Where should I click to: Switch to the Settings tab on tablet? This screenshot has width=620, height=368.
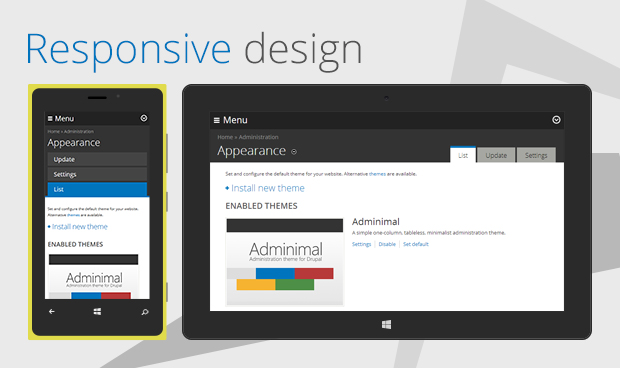tap(536, 155)
